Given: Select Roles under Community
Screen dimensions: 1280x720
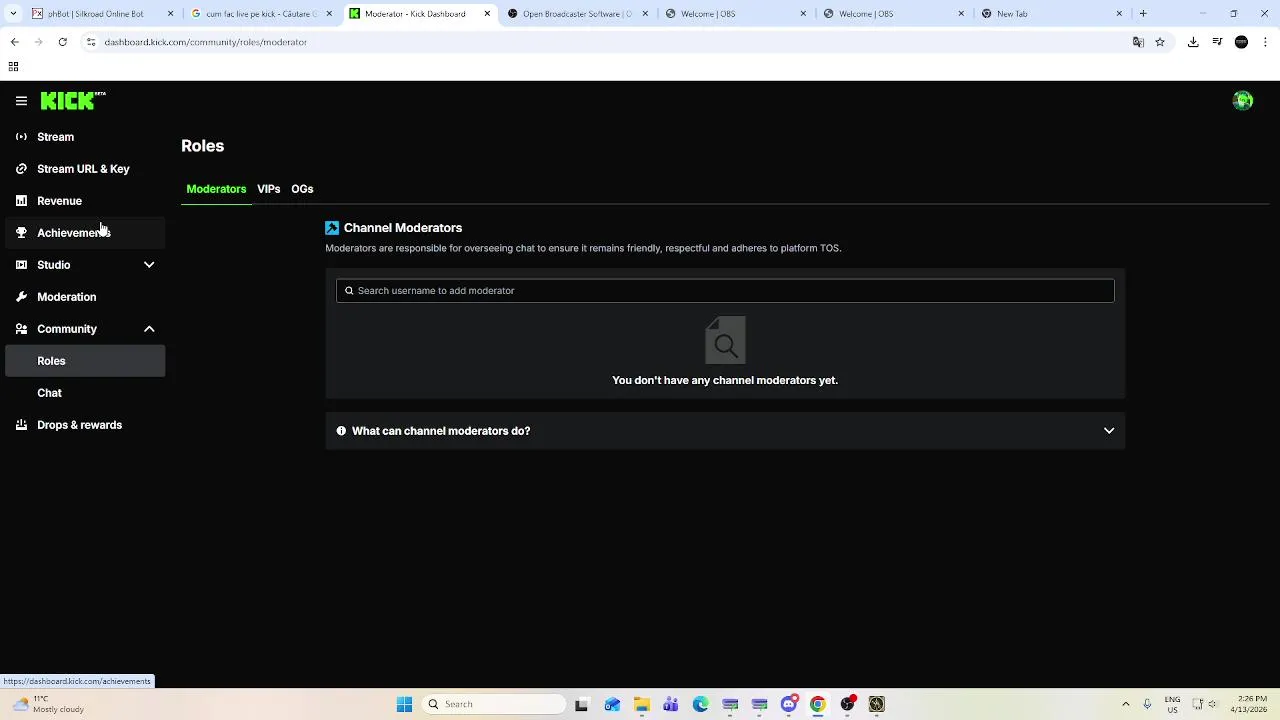Looking at the screenshot, I should coord(85,361).
